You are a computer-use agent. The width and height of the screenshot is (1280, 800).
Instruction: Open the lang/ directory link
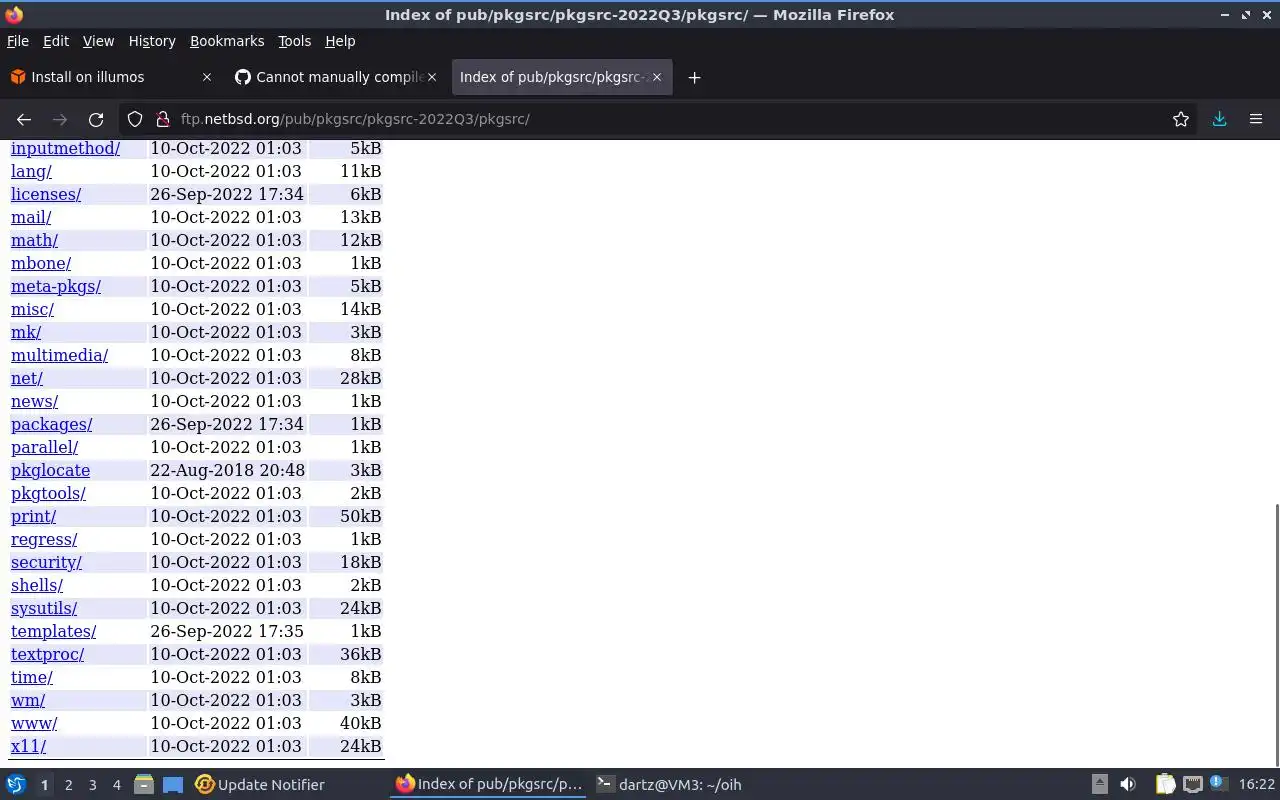point(31,171)
